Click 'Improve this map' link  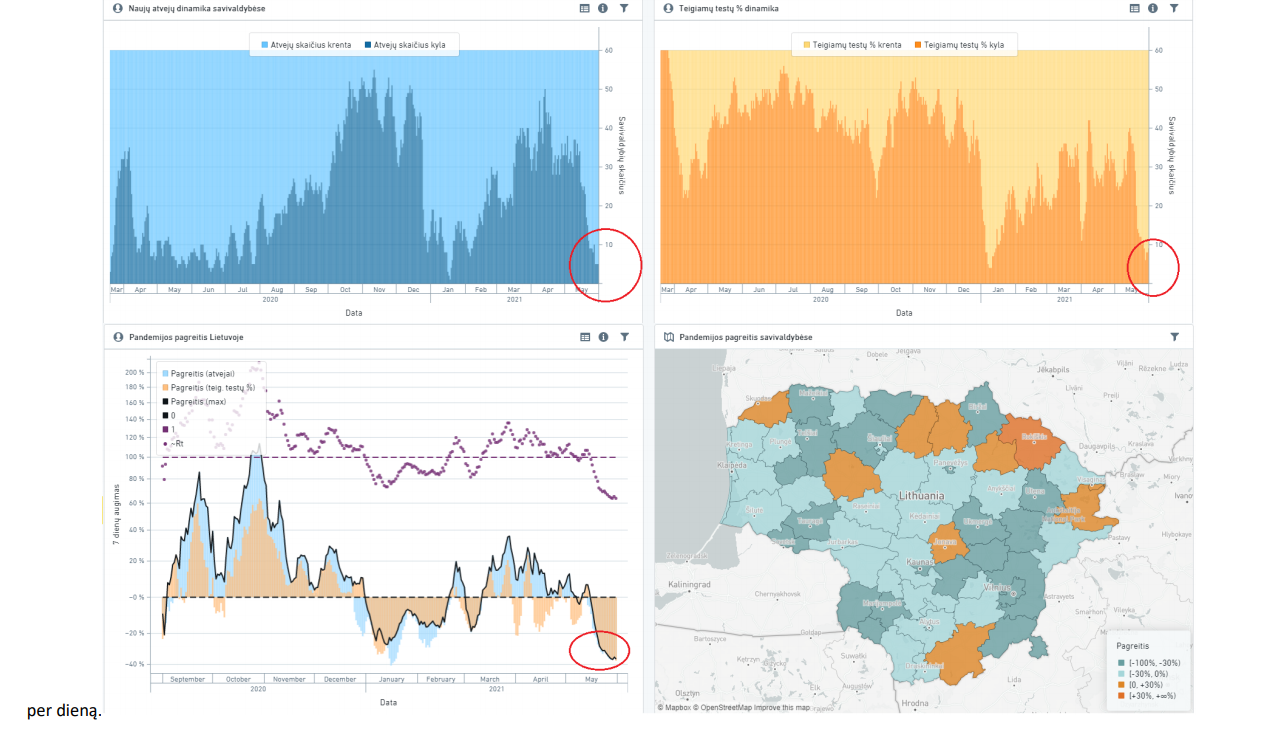783,708
